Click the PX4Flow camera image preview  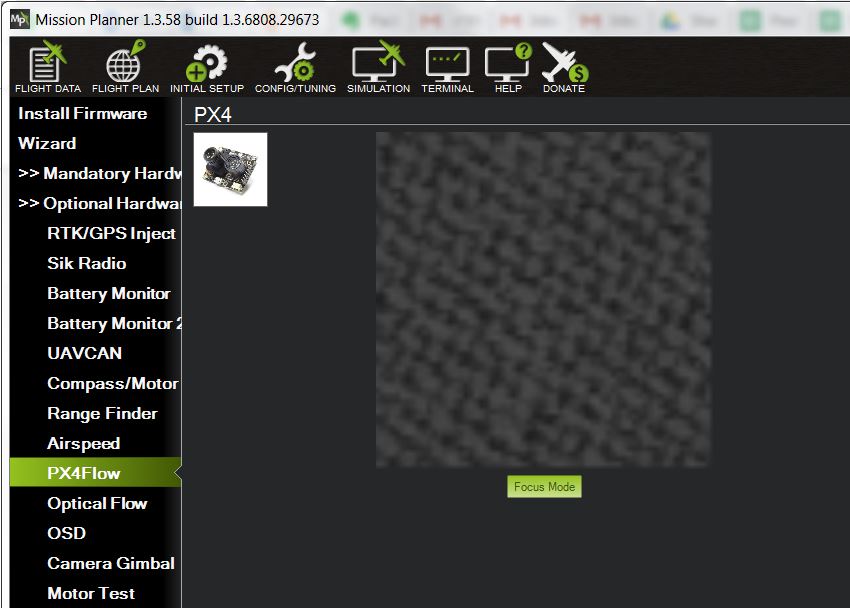543,300
